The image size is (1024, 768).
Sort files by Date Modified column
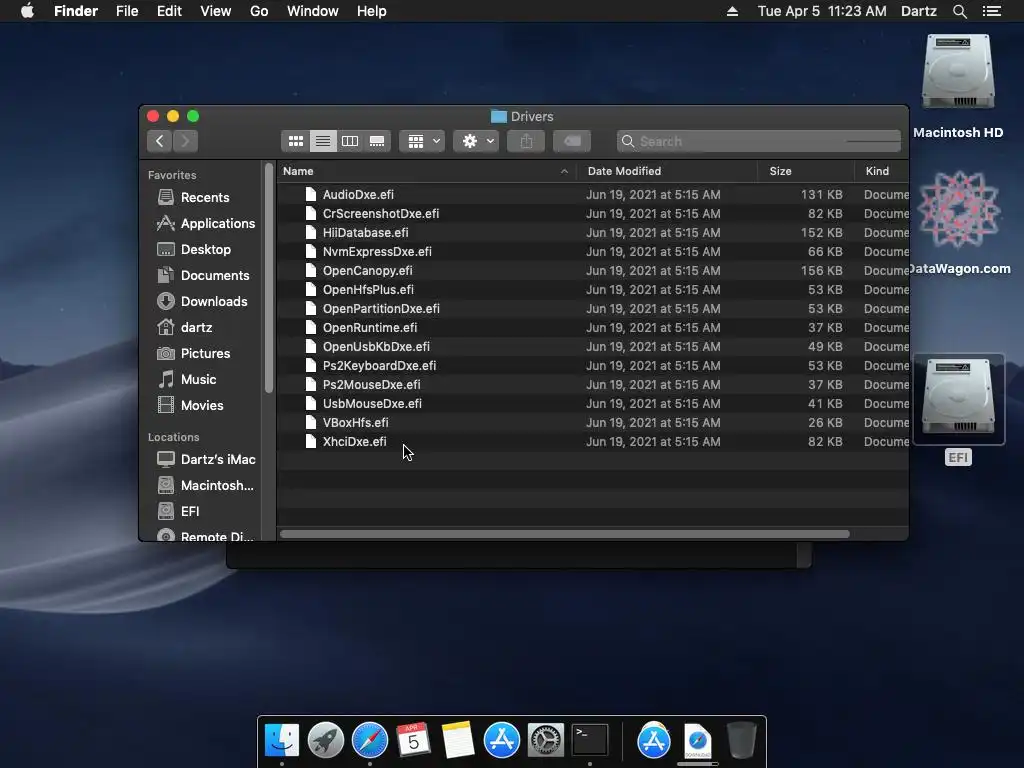coord(624,171)
